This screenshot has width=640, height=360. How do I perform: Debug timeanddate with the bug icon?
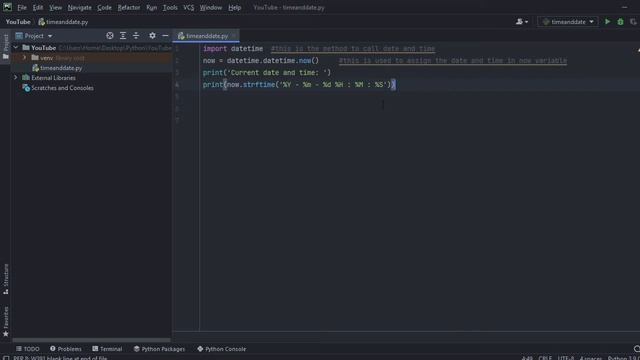point(620,22)
